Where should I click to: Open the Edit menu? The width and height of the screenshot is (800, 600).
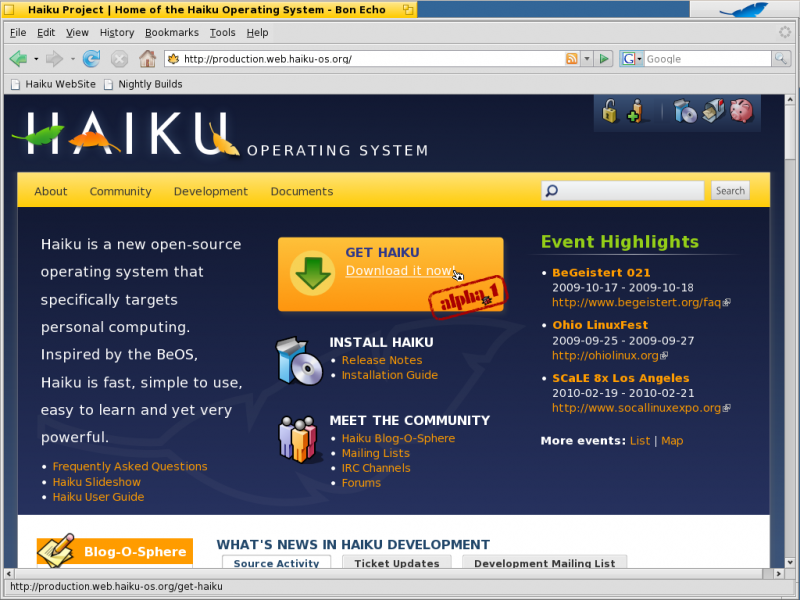46,33
